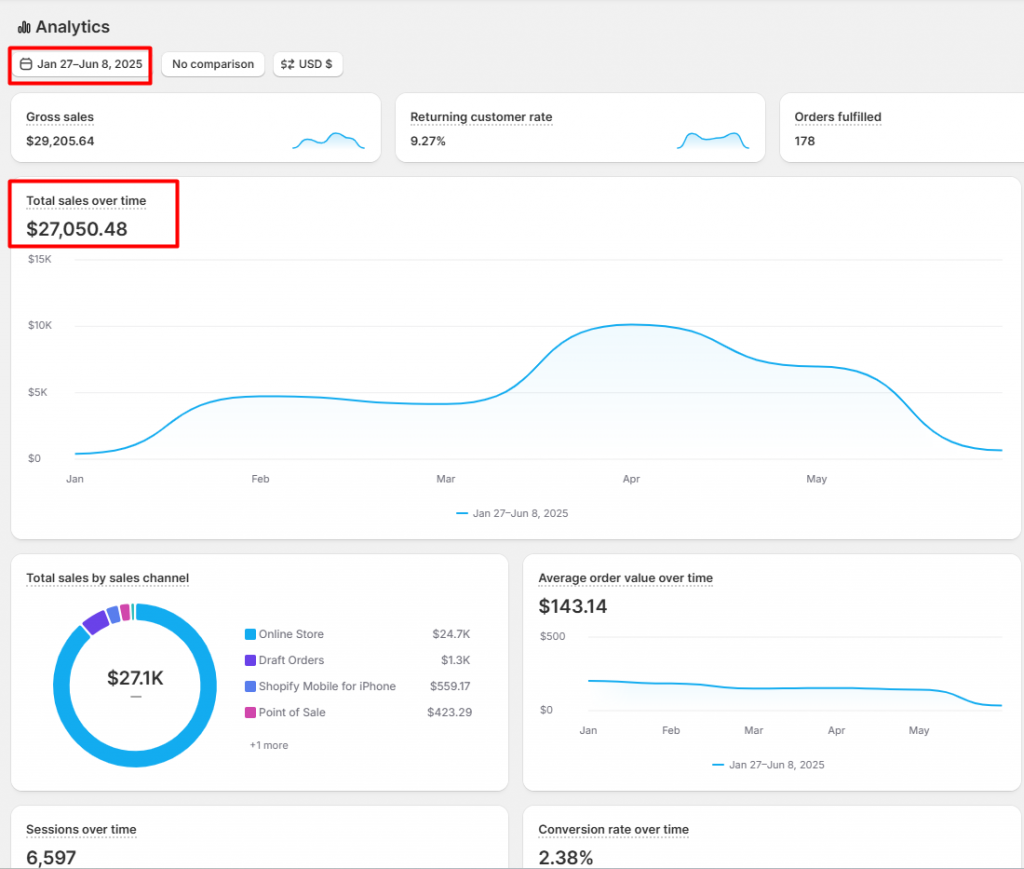This screenshot has height=869, width=1024.
Task: Open the Orders fulfilled report
Action: point(838,117)
